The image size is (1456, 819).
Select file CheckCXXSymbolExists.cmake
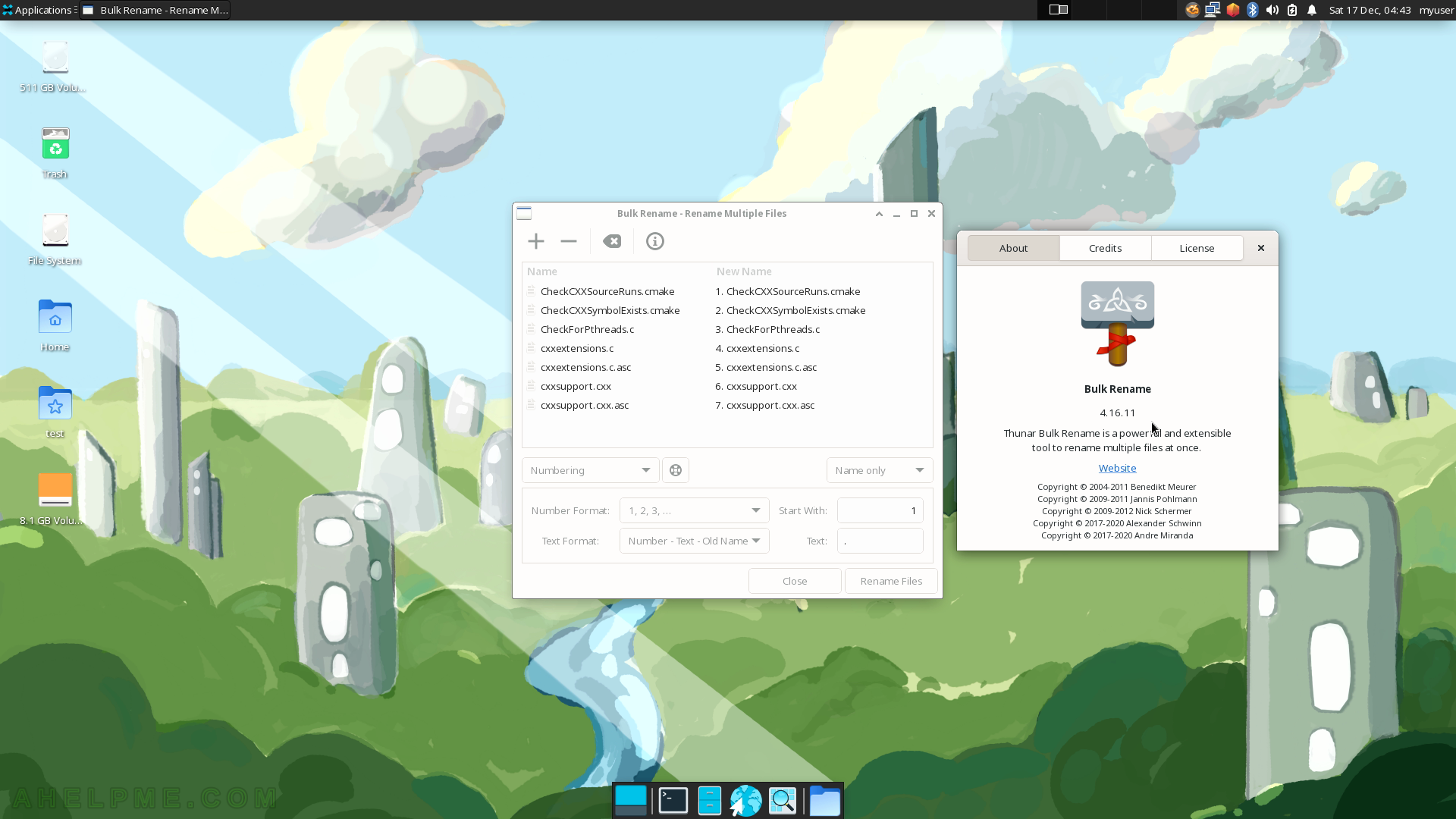point(610,310)
